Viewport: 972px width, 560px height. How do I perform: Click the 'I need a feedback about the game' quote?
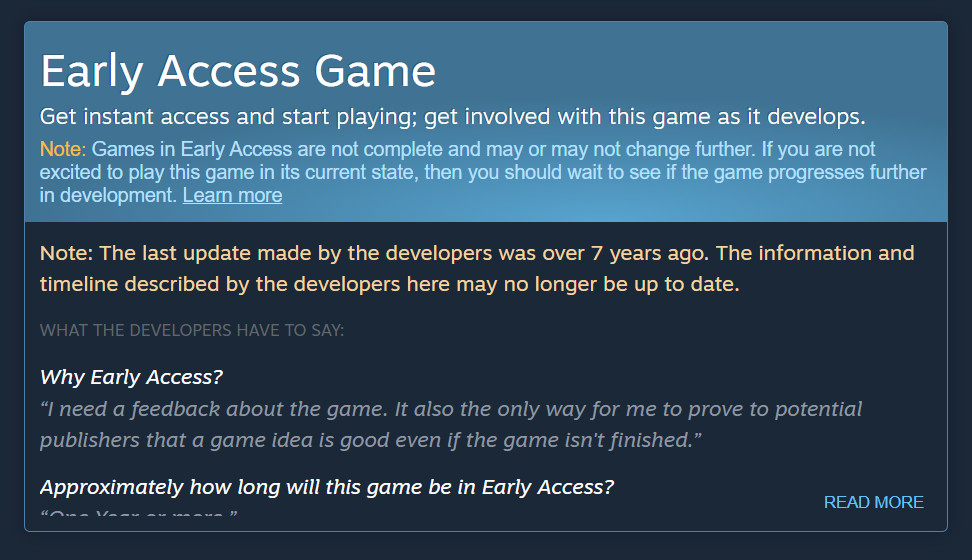(214, 409)
